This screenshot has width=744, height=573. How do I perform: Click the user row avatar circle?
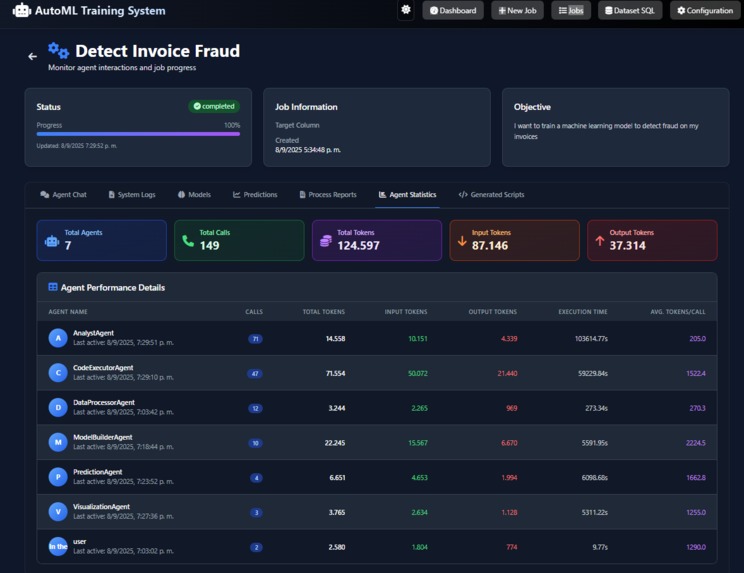click(58, 546)
